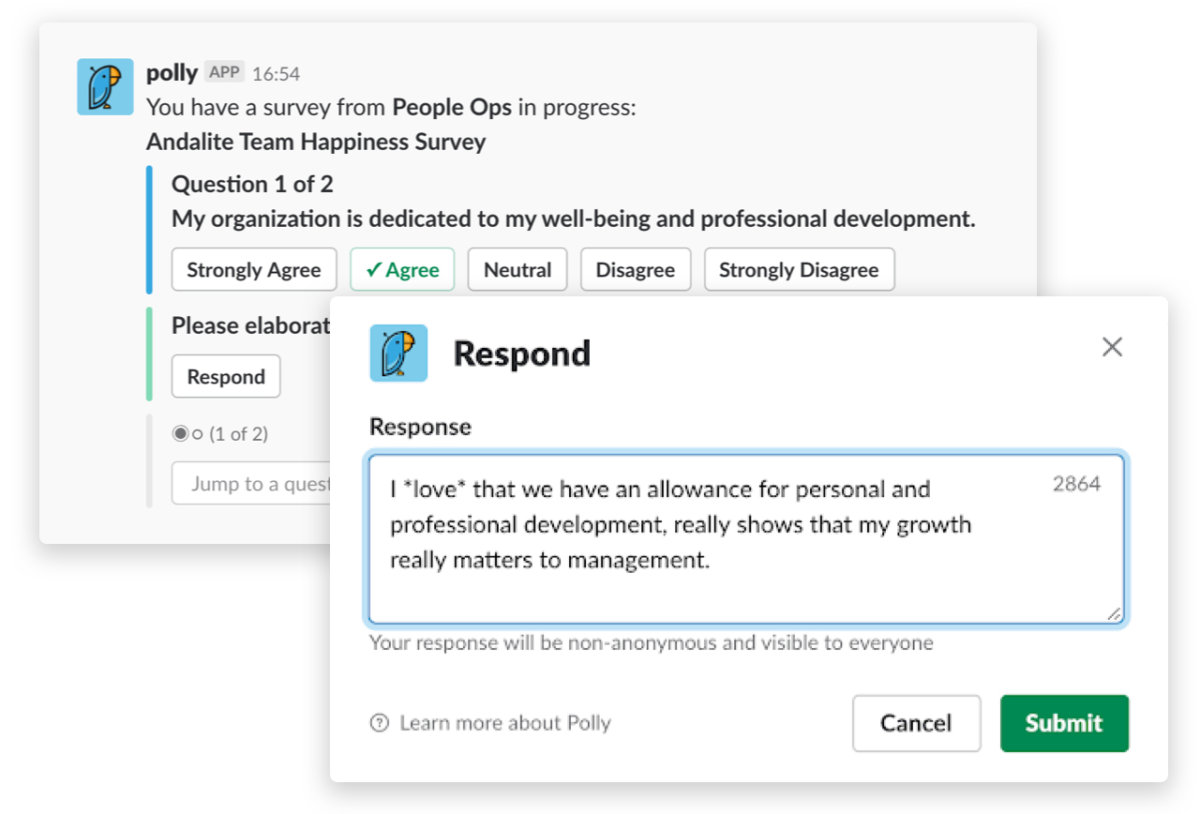Click the question mark help icon
Screen dimensions: 1200x814
click(379, 723)
